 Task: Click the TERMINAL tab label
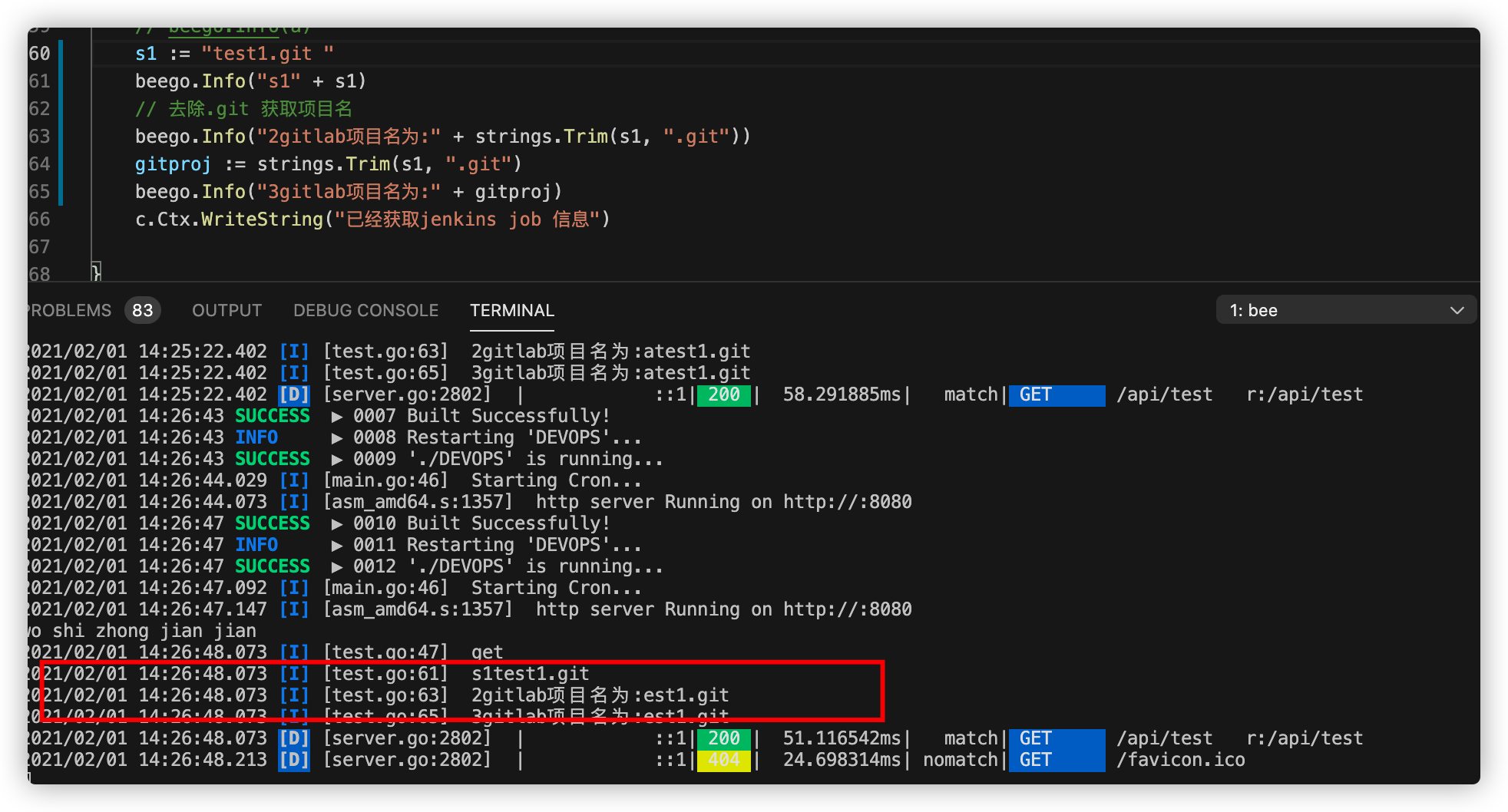click(x=511, y=310)
